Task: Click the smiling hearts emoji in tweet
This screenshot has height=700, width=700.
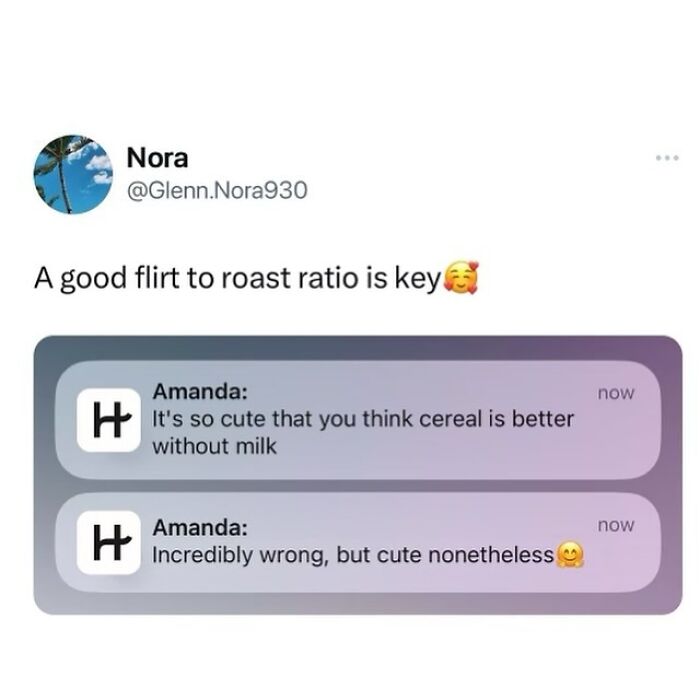Action: tap(462, 277)
